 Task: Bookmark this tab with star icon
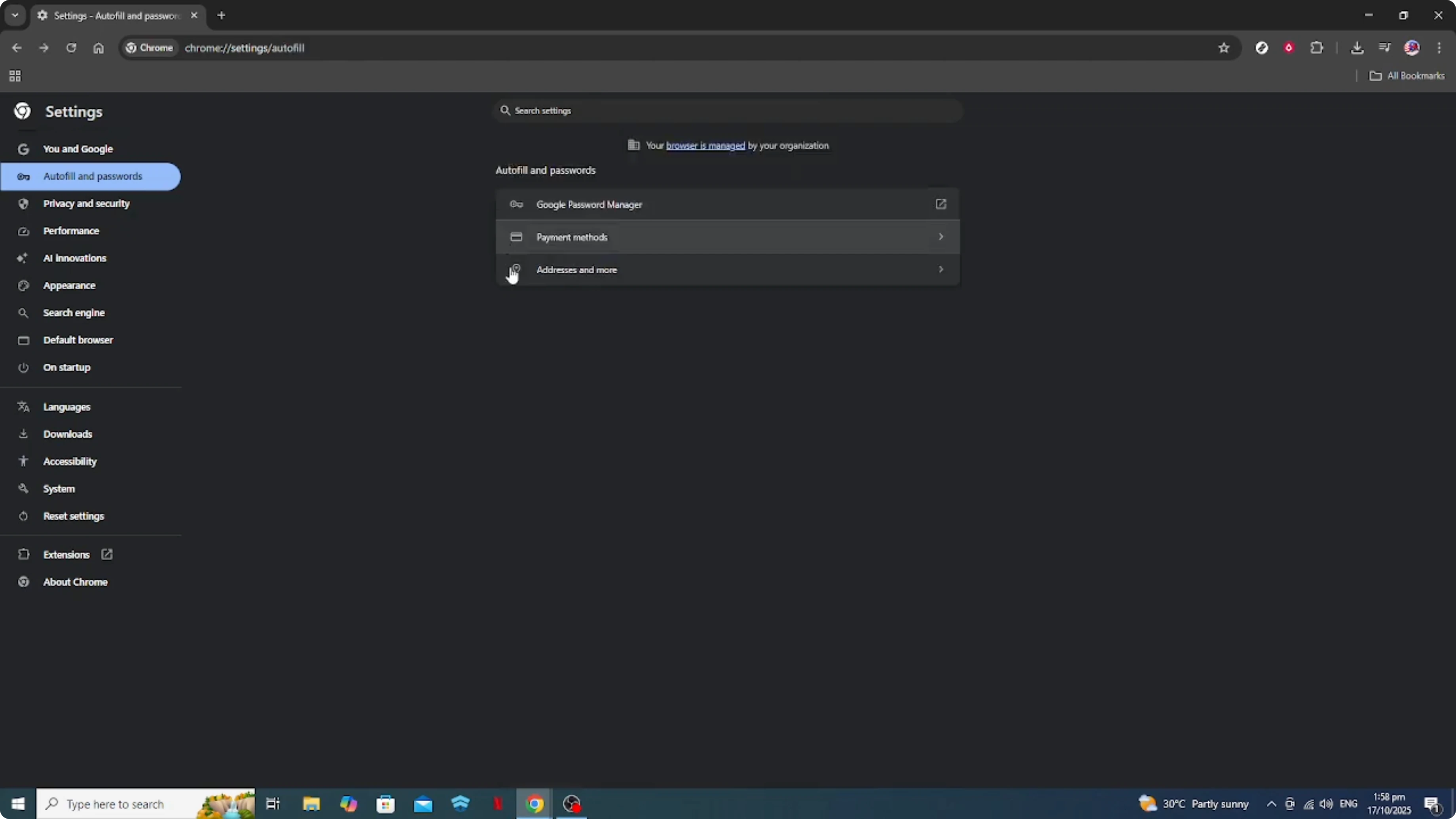1224,48
